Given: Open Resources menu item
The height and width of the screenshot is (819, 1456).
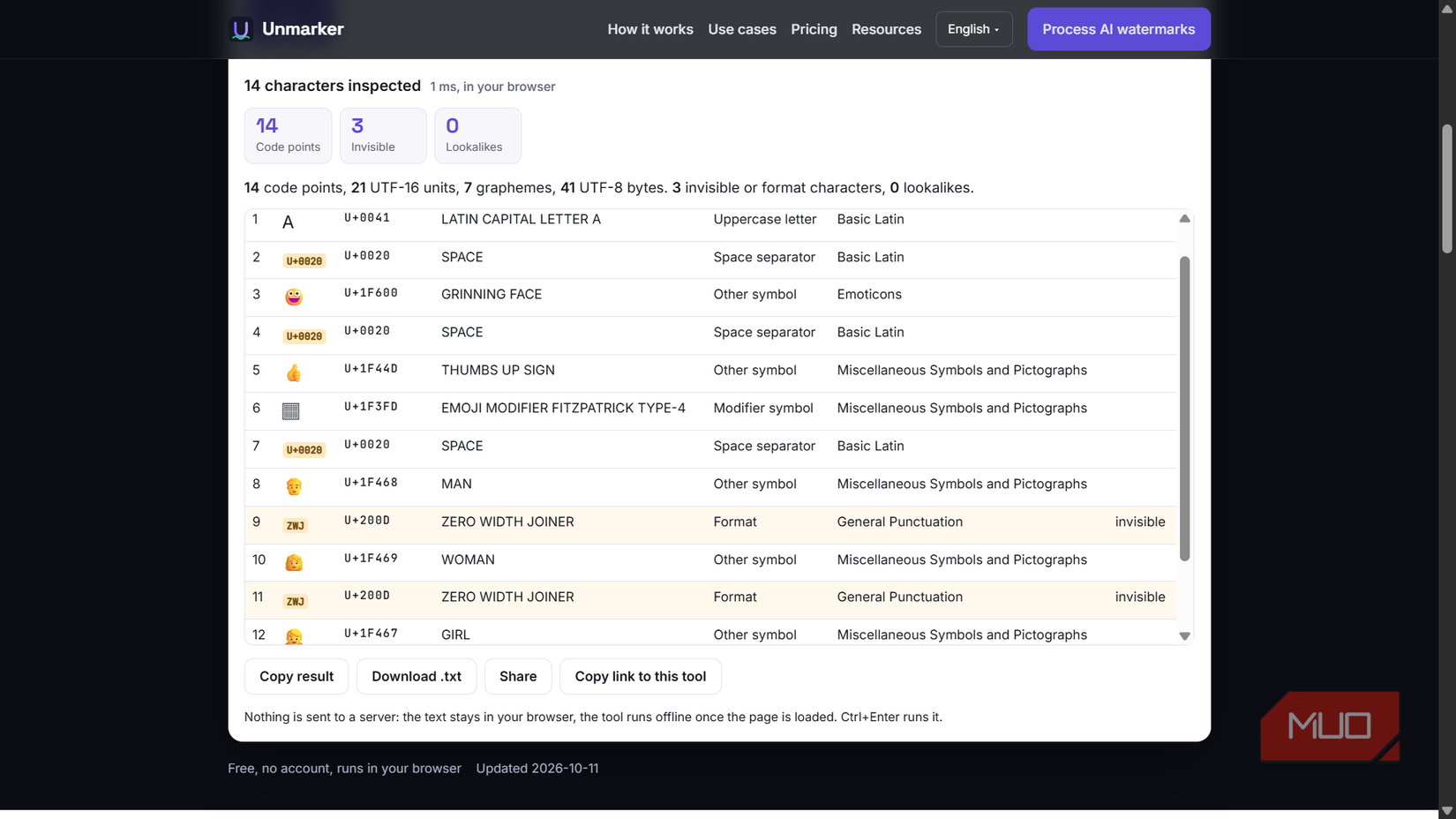Looking at the screenshot, I should (886, 29).
